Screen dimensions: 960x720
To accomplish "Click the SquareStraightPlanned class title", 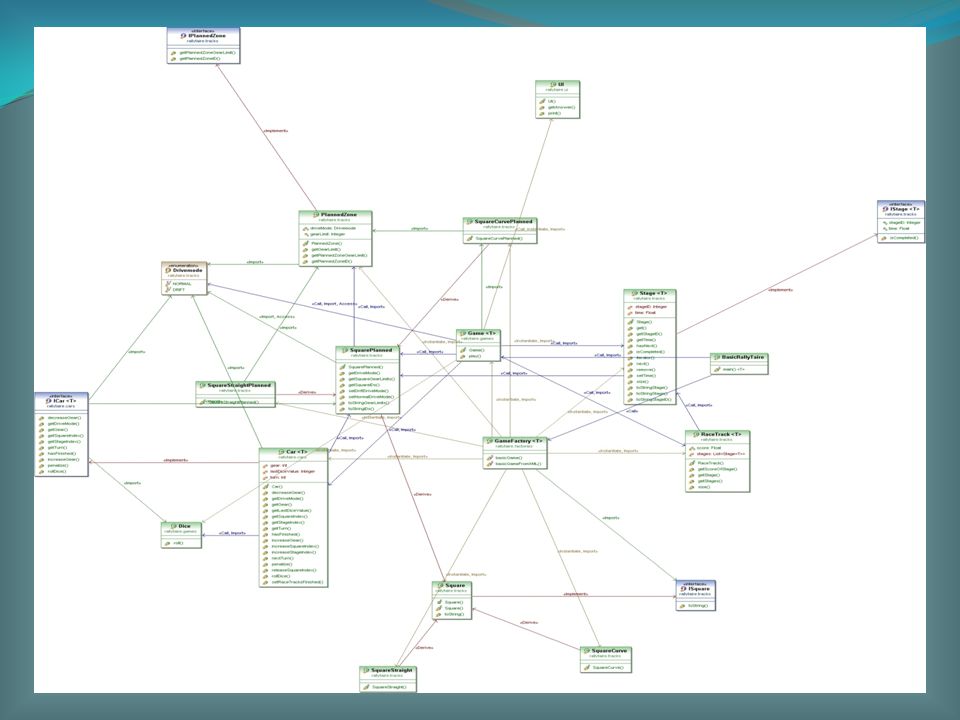I will pyautogui.click(x=239, y=386).
